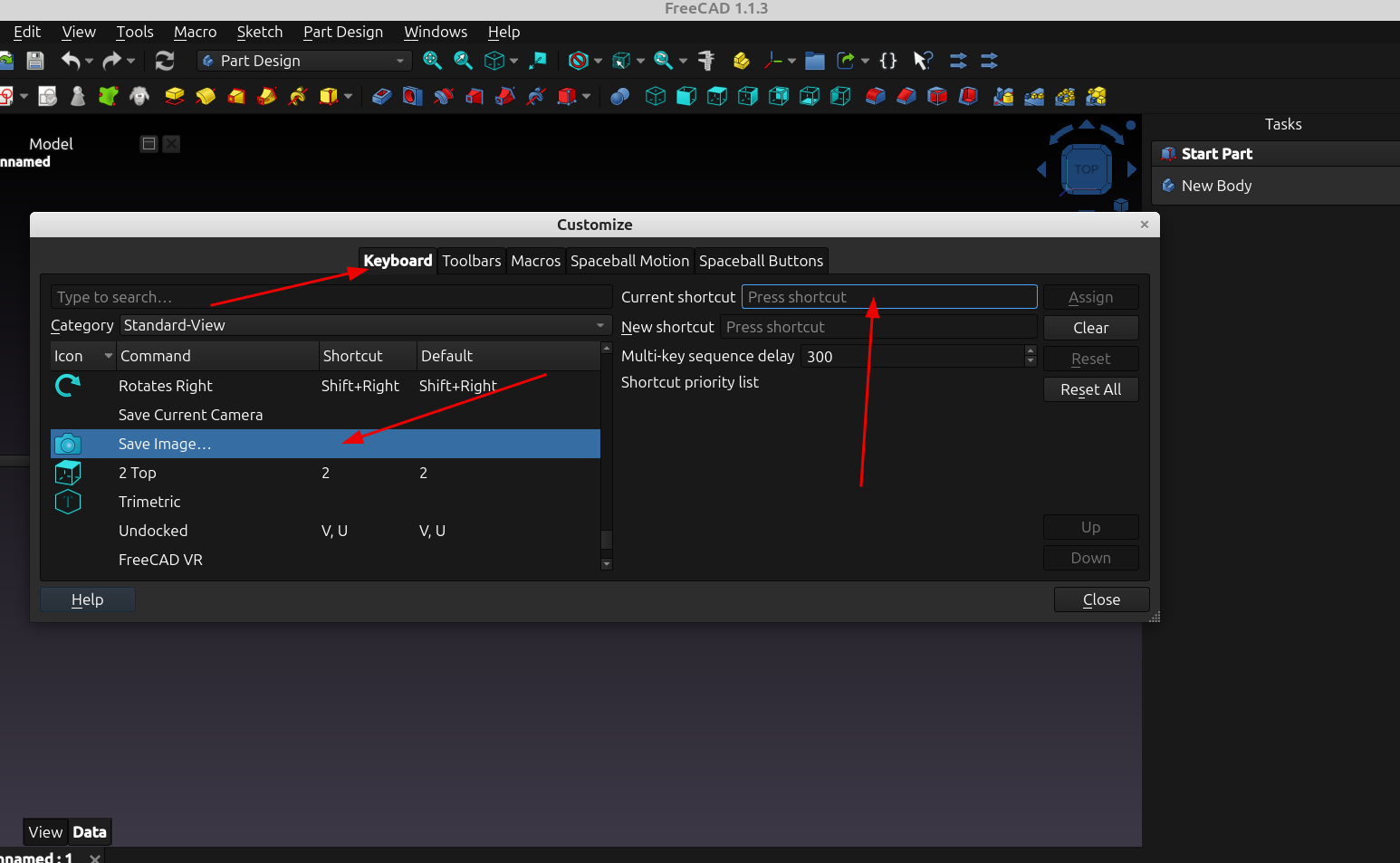Expand the additive primitive dropdown arrow
Screen dimensions: 1400x863
click(348, 96)
